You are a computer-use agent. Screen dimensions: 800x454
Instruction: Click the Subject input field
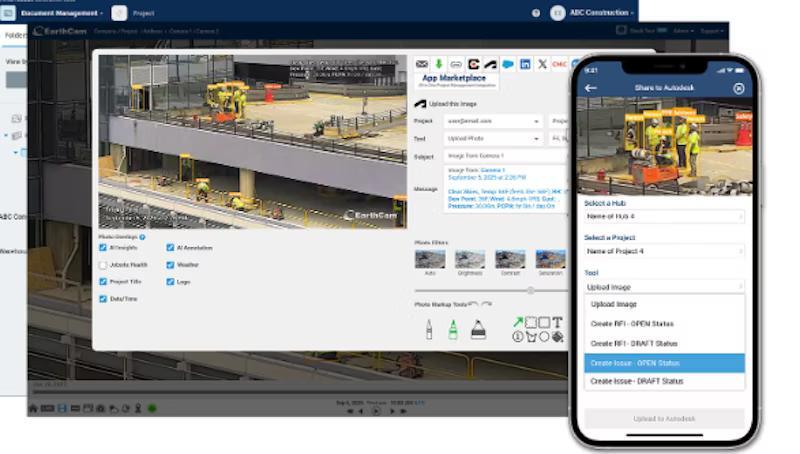coord(506,156)
